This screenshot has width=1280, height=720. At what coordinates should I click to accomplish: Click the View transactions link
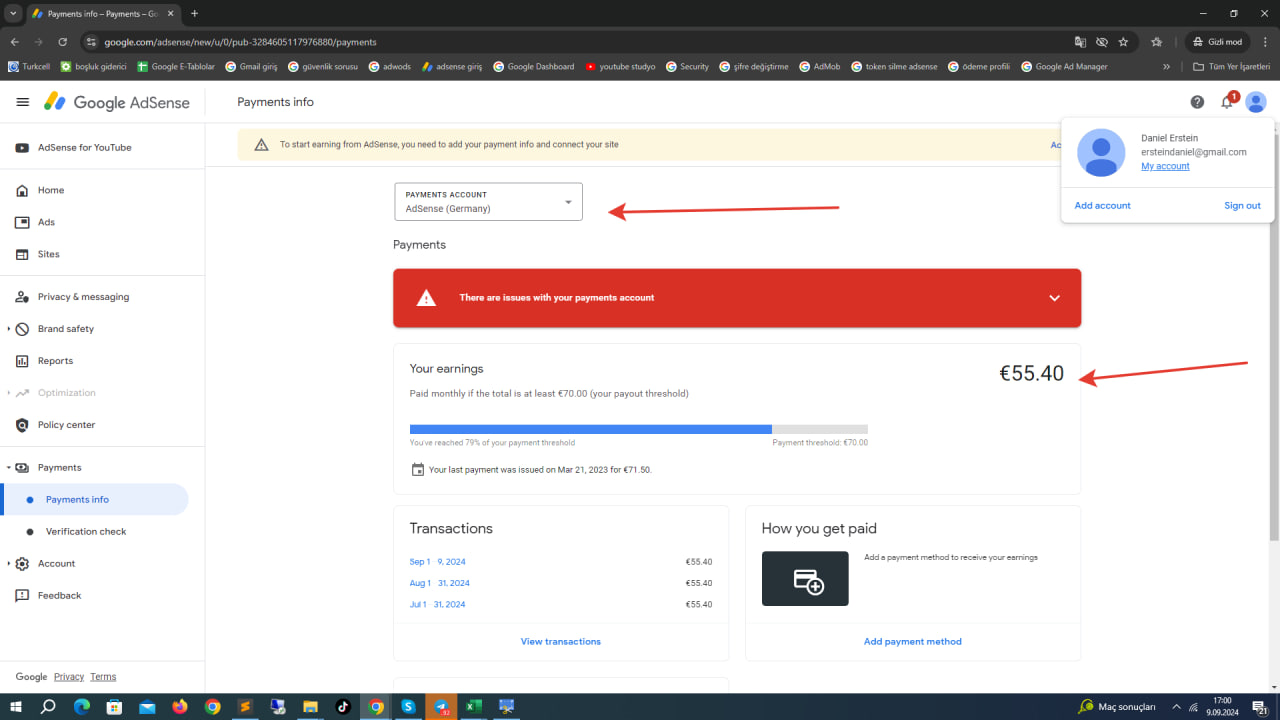tap(561, 641)
